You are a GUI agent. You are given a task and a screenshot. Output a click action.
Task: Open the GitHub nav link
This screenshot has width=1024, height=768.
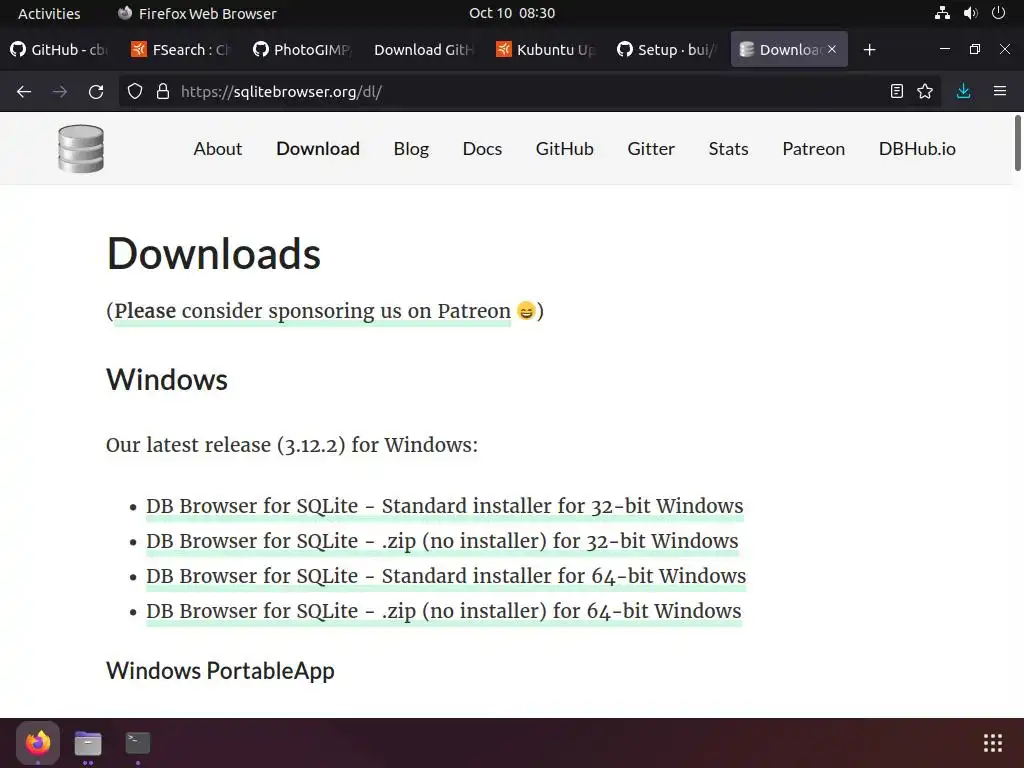click(x=565, y=149)
